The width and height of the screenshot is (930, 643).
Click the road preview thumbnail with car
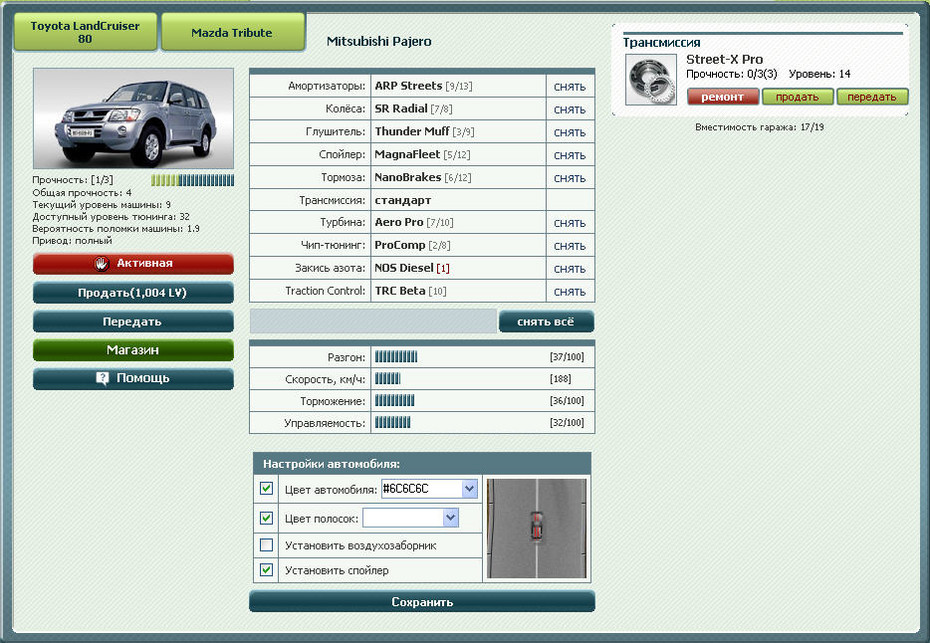click(536, 529)
